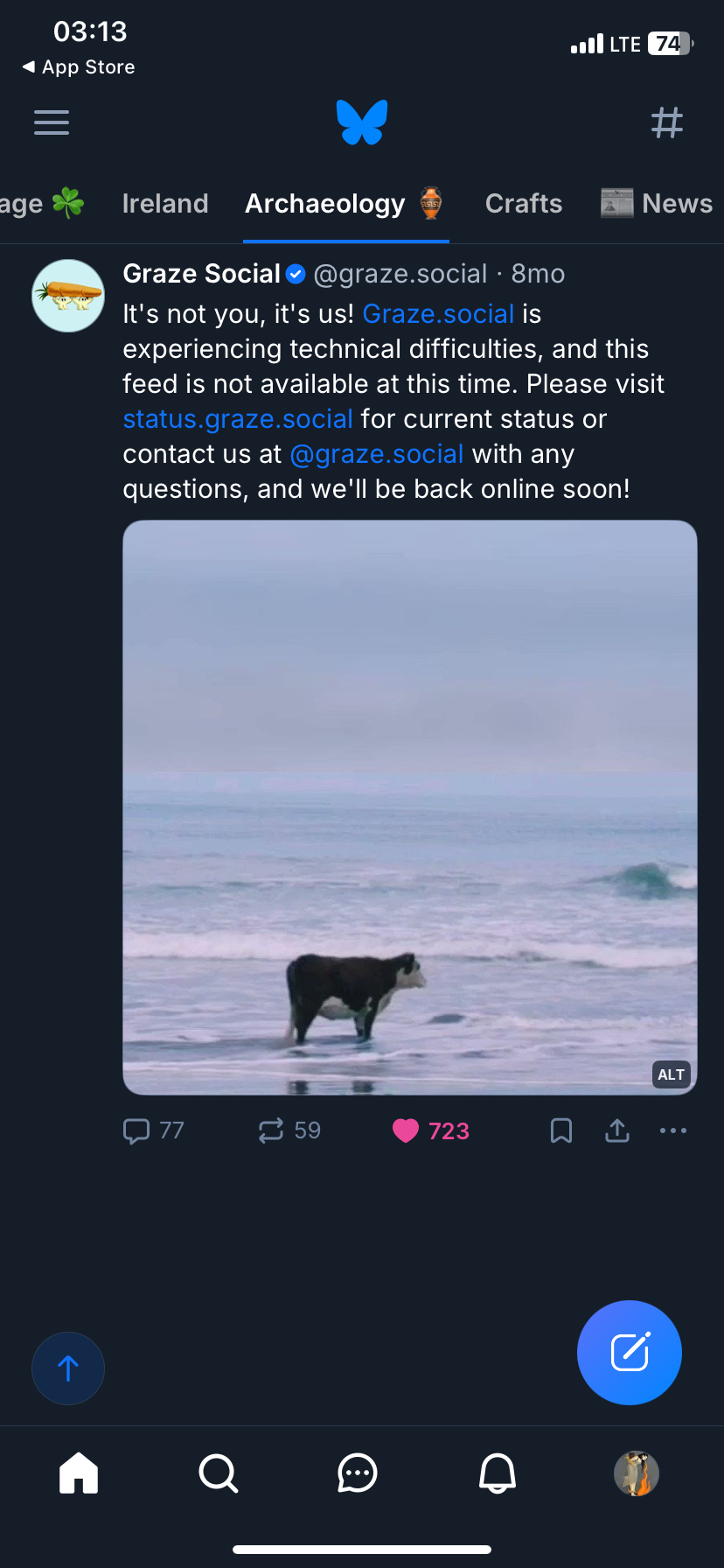
Task: View the cow on beach image
Action: point(409,807)
